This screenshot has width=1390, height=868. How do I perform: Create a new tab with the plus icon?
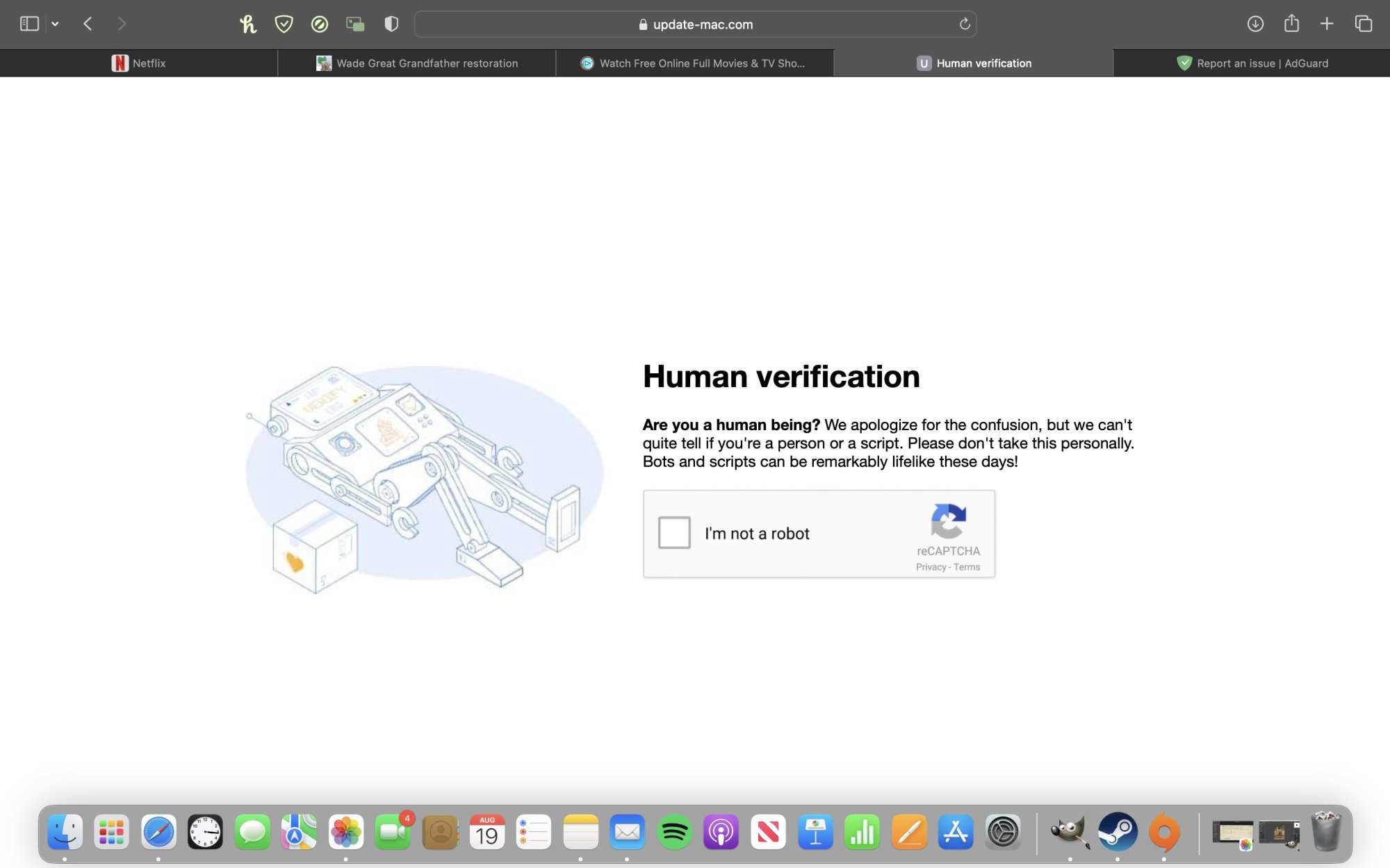[x=1326, y=24]
